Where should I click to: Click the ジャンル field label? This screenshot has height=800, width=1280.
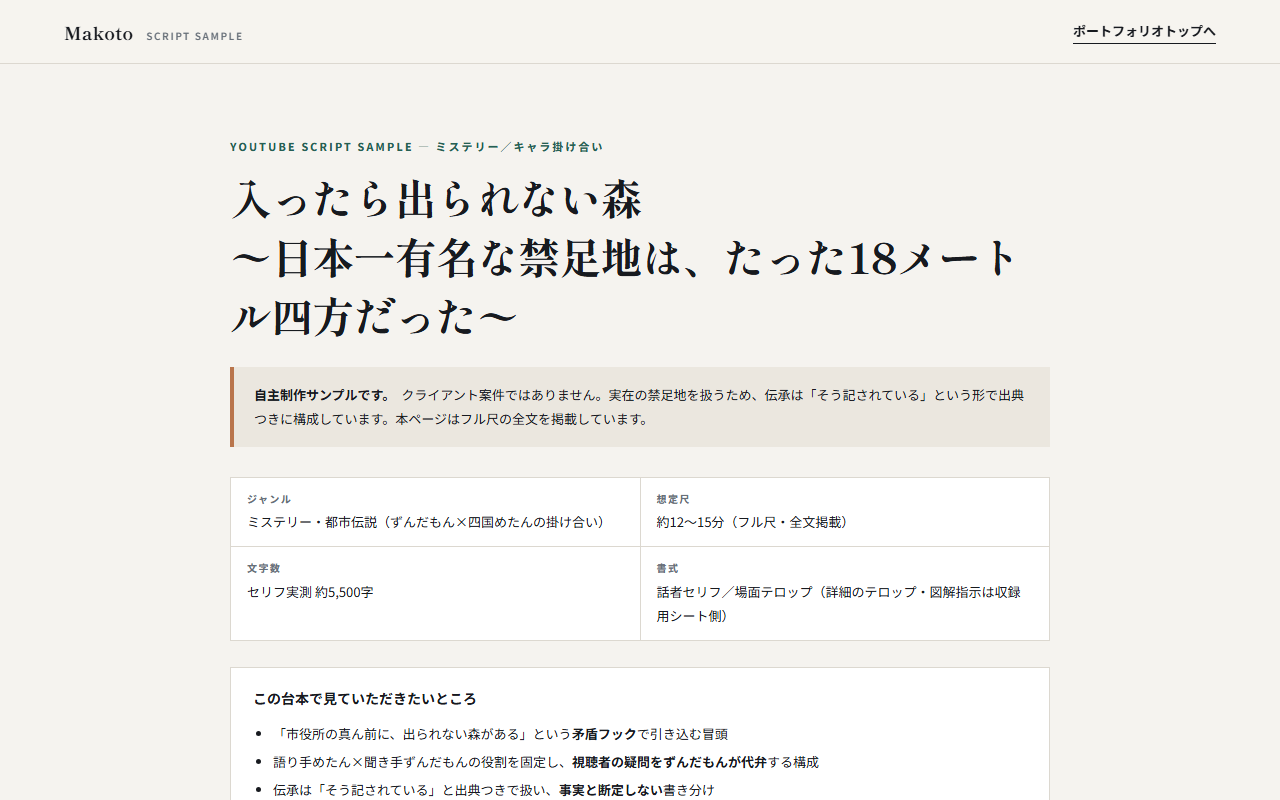269,499
